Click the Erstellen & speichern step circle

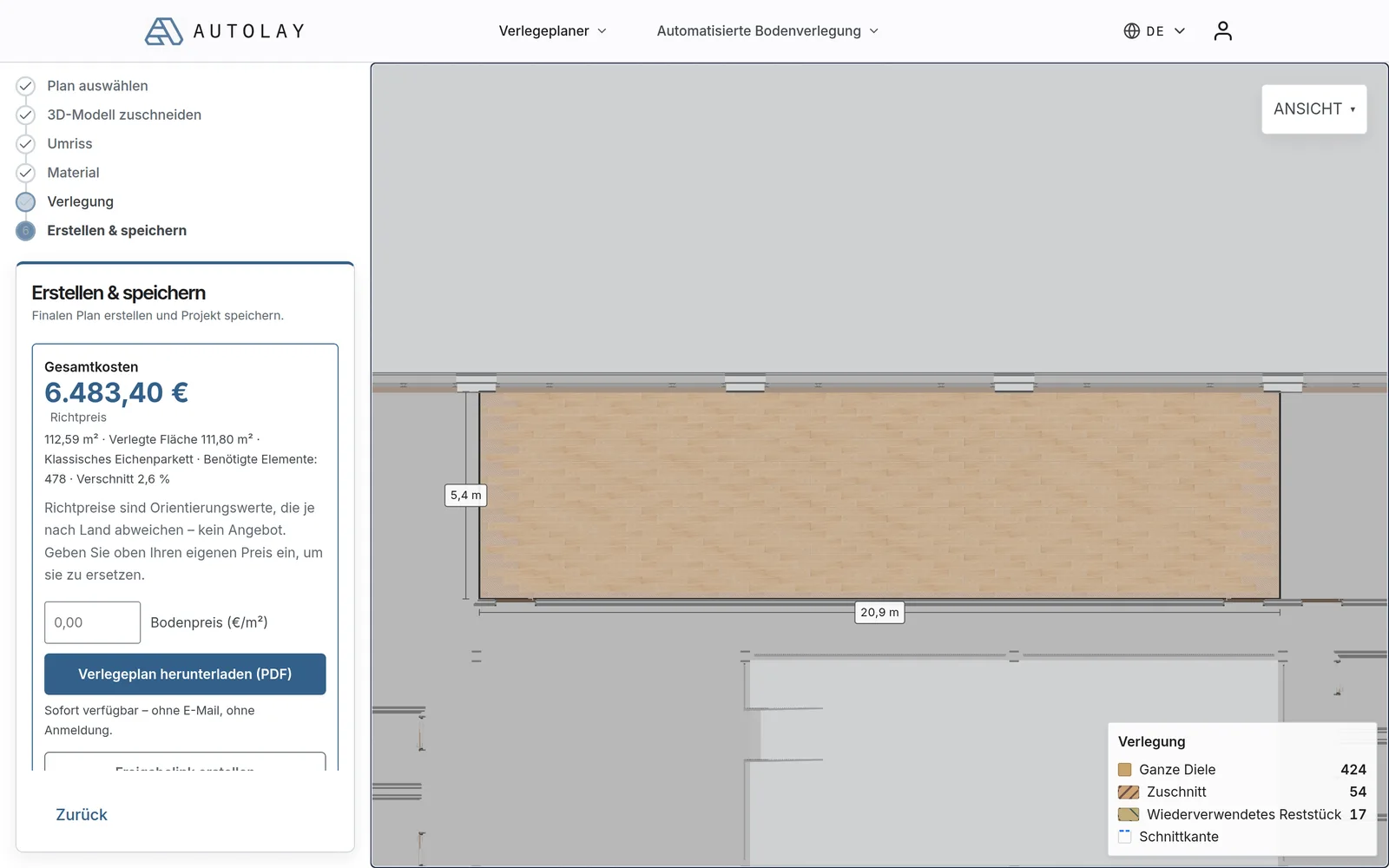[x=26, y=231]
